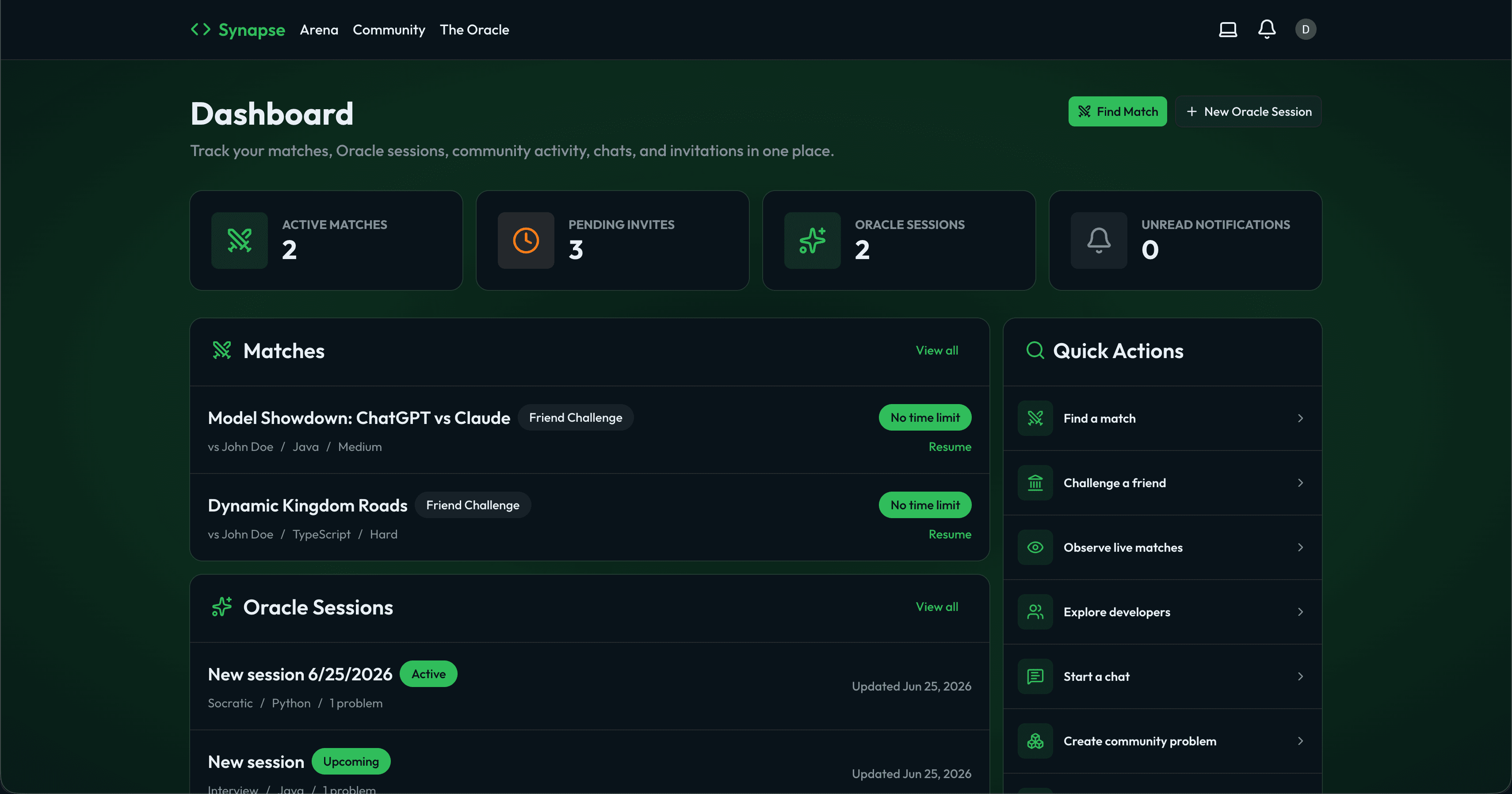The image size is (1512, 794).
Task: Open chevron next to Find a match
Action: [x=1300, y=418]
